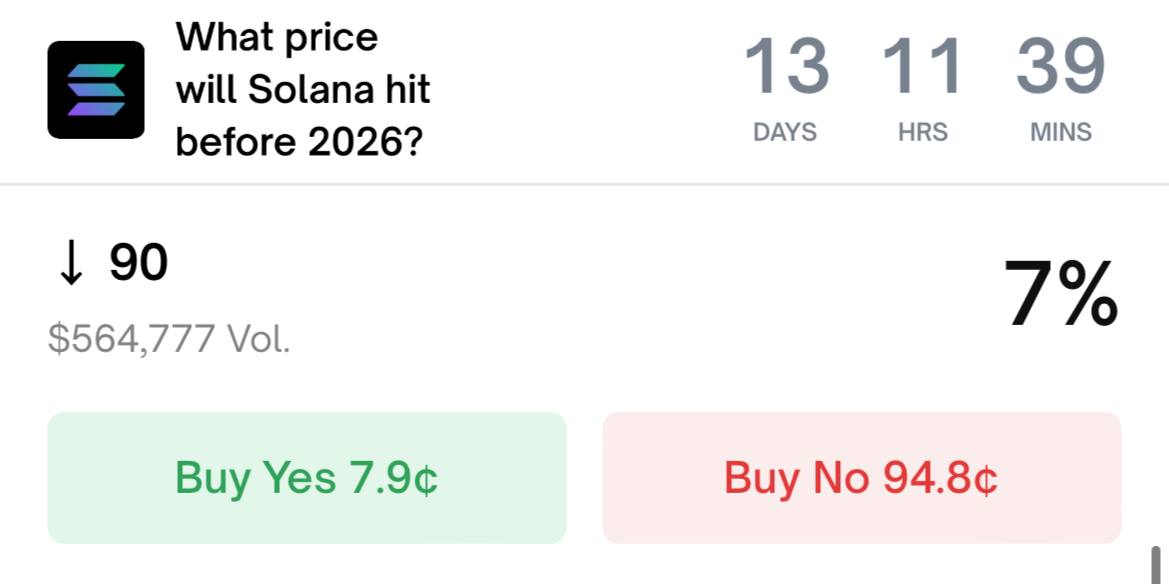1169x584 pixels.
Task: Click the vertical scrollbar handle
Action: (x=1157, y=565)
